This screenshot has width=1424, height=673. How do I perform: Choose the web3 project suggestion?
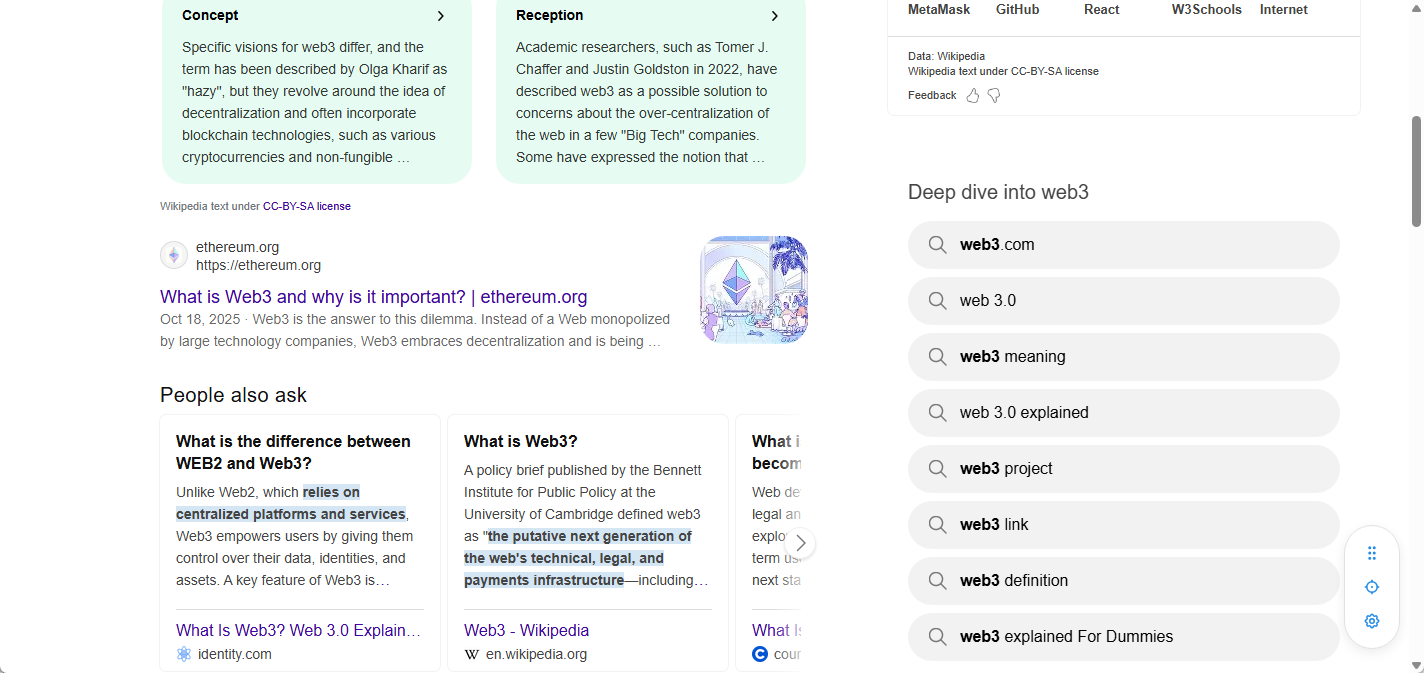click(x=1124, y=469)
